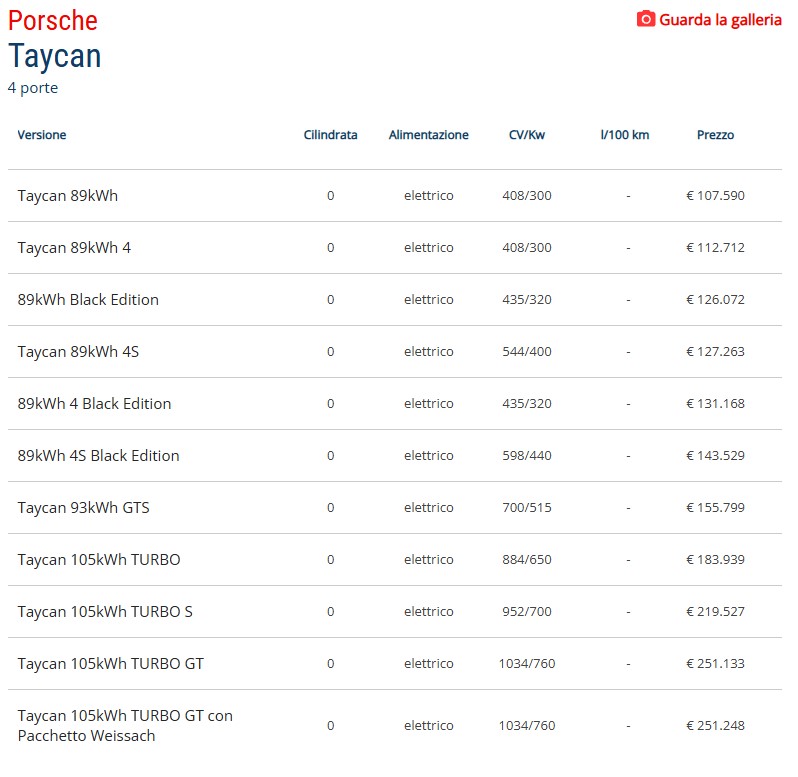Open the Taycan 105kWh TURBO GT version
798x777 pixels.
110,664
